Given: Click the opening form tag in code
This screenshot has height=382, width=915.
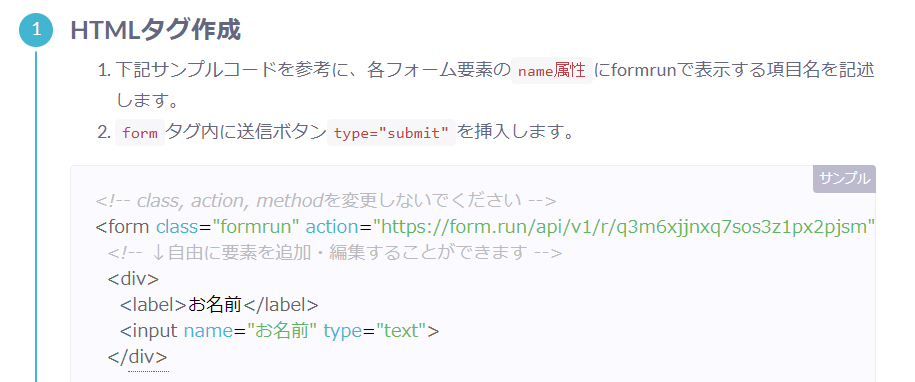Looking at the screenshot, I should pos(123,226).
